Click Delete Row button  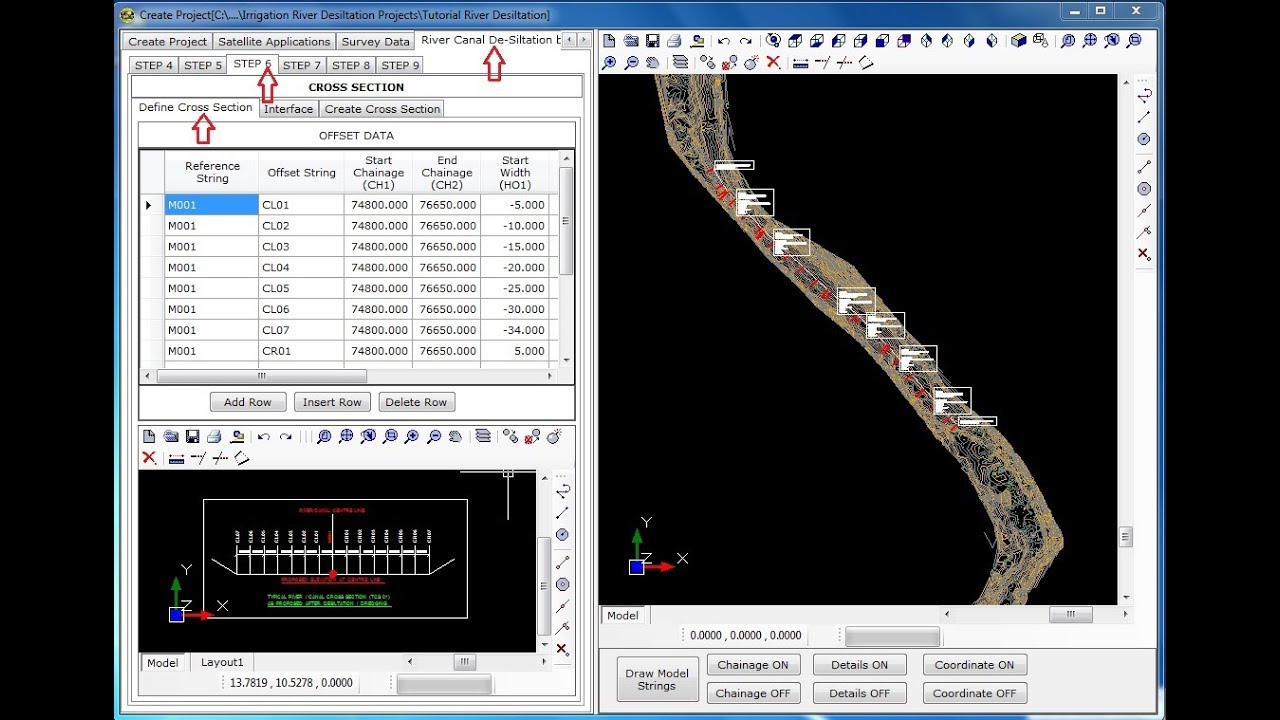pyautogui.click(x=416, y=402)
